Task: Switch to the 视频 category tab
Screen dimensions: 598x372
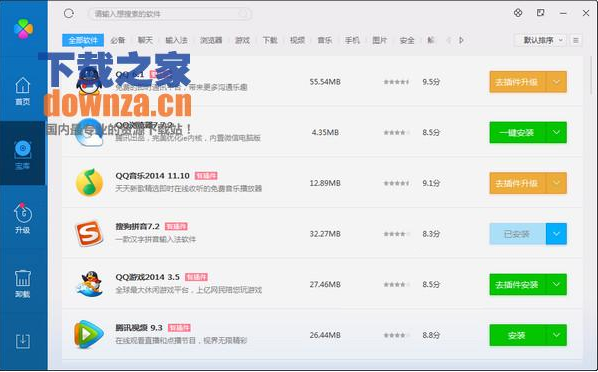Action: [x=297, y=40]
